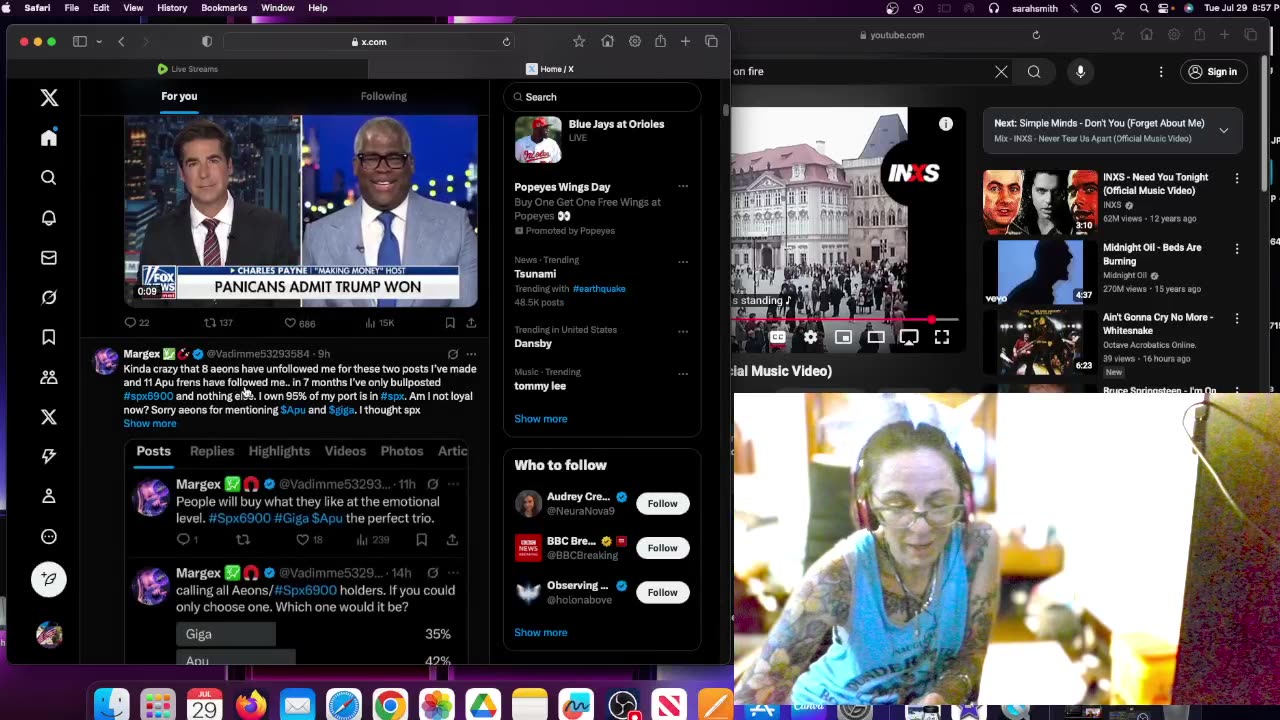
Task: Open the Safari History menu
Action: [x=172, y=8]
